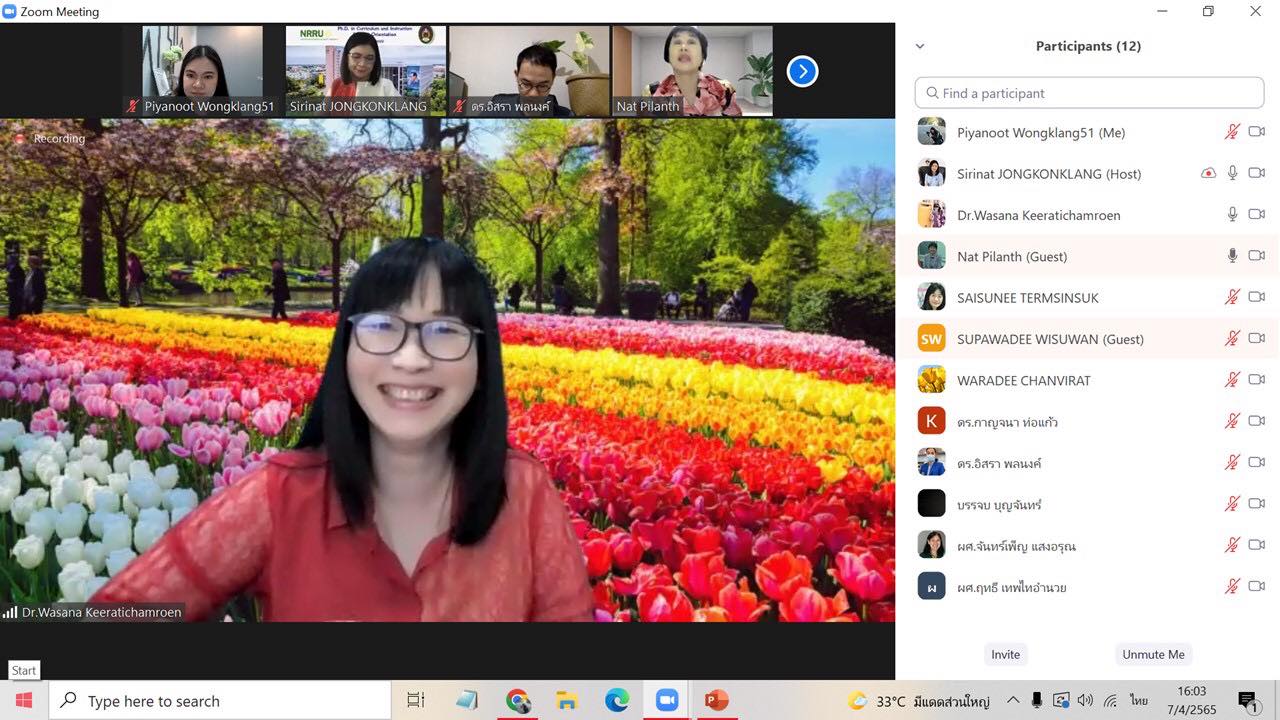Toggle WARADEE CHANVIRAT's muted microphone icon
Image resolution: width=1280 pixels, height=720 pixels.
click(x=1233, y=380)
